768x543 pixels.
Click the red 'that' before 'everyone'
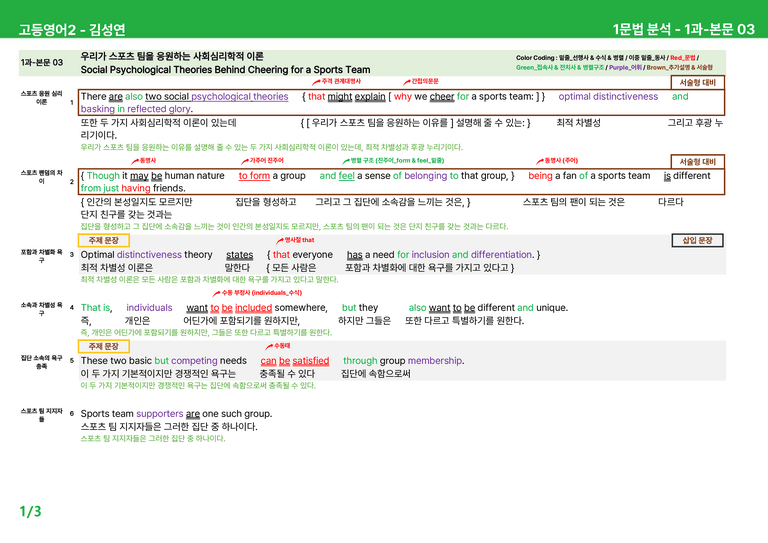coord(281,255)
